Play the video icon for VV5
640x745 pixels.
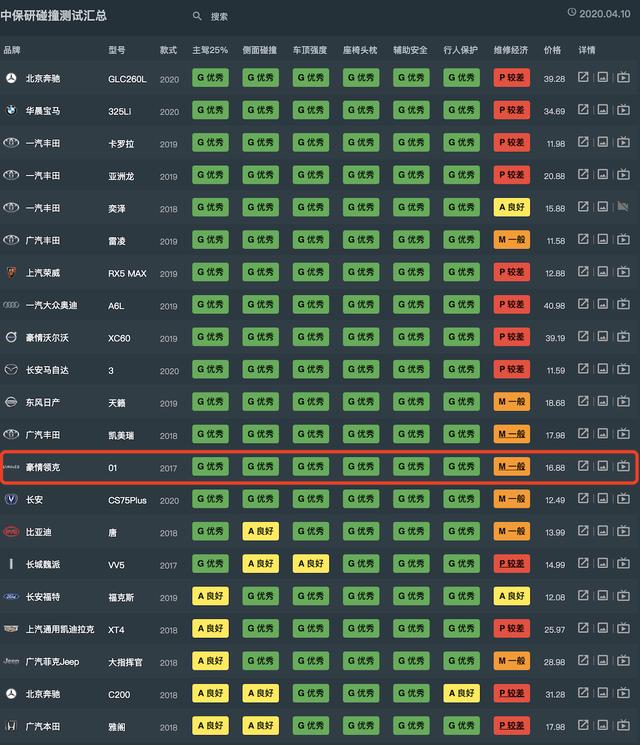point(623,564)
